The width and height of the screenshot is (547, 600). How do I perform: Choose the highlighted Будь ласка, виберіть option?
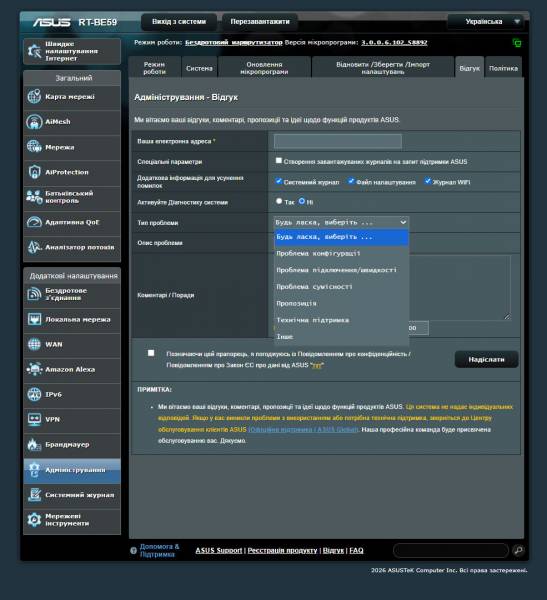pos(341,237)
